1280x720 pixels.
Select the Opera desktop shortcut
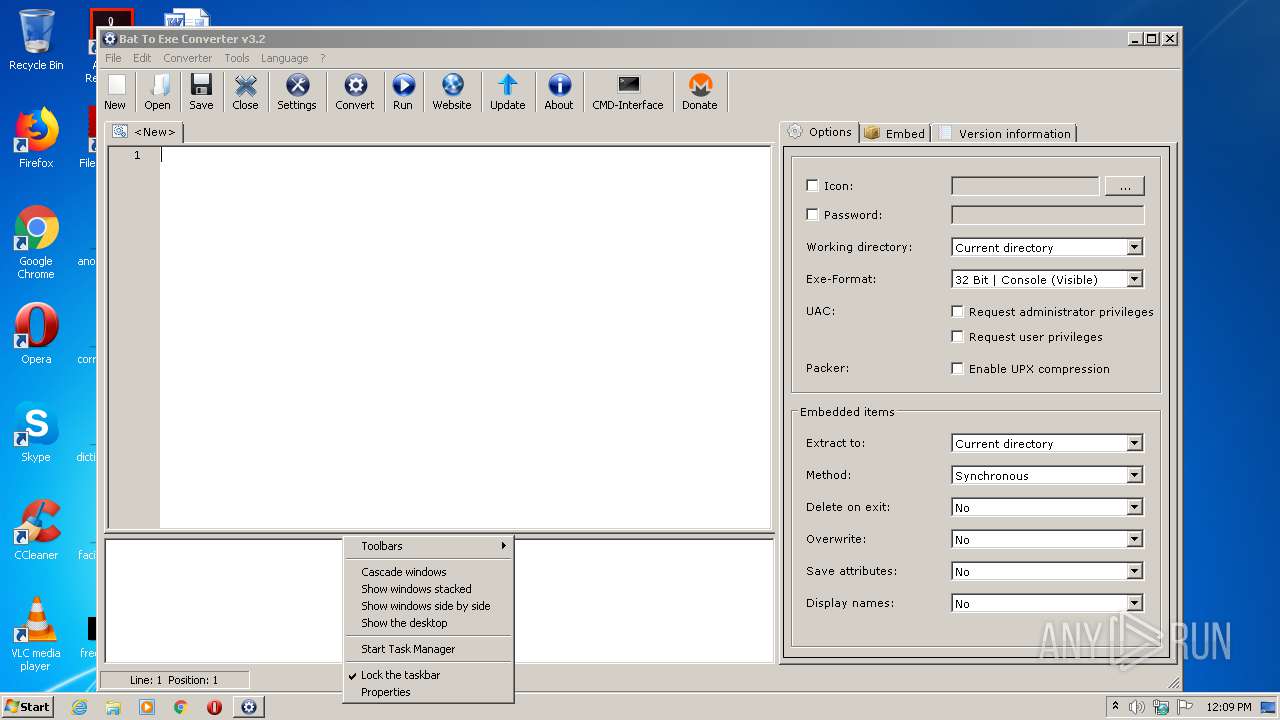tap(36, 335)
